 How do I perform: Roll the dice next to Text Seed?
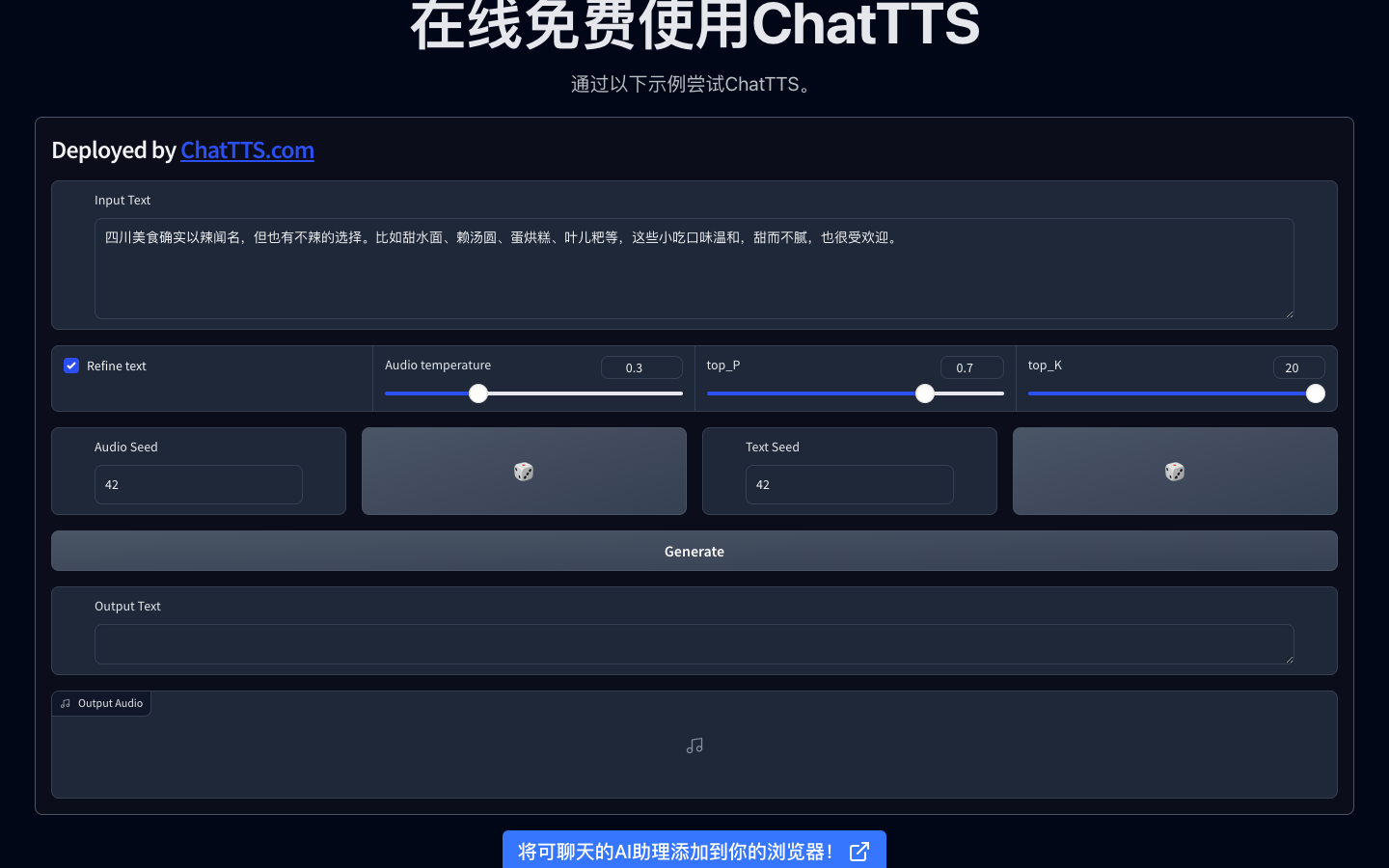pyautogui.click(x=1175, y=472)
